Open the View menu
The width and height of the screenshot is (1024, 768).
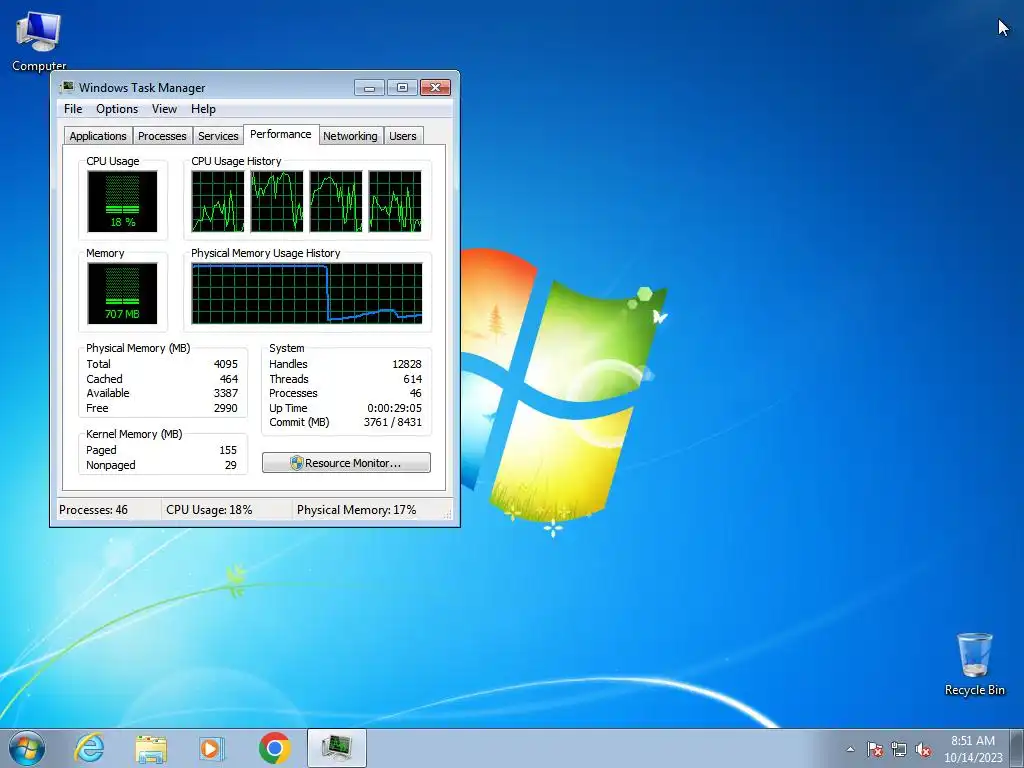(164, 109)
